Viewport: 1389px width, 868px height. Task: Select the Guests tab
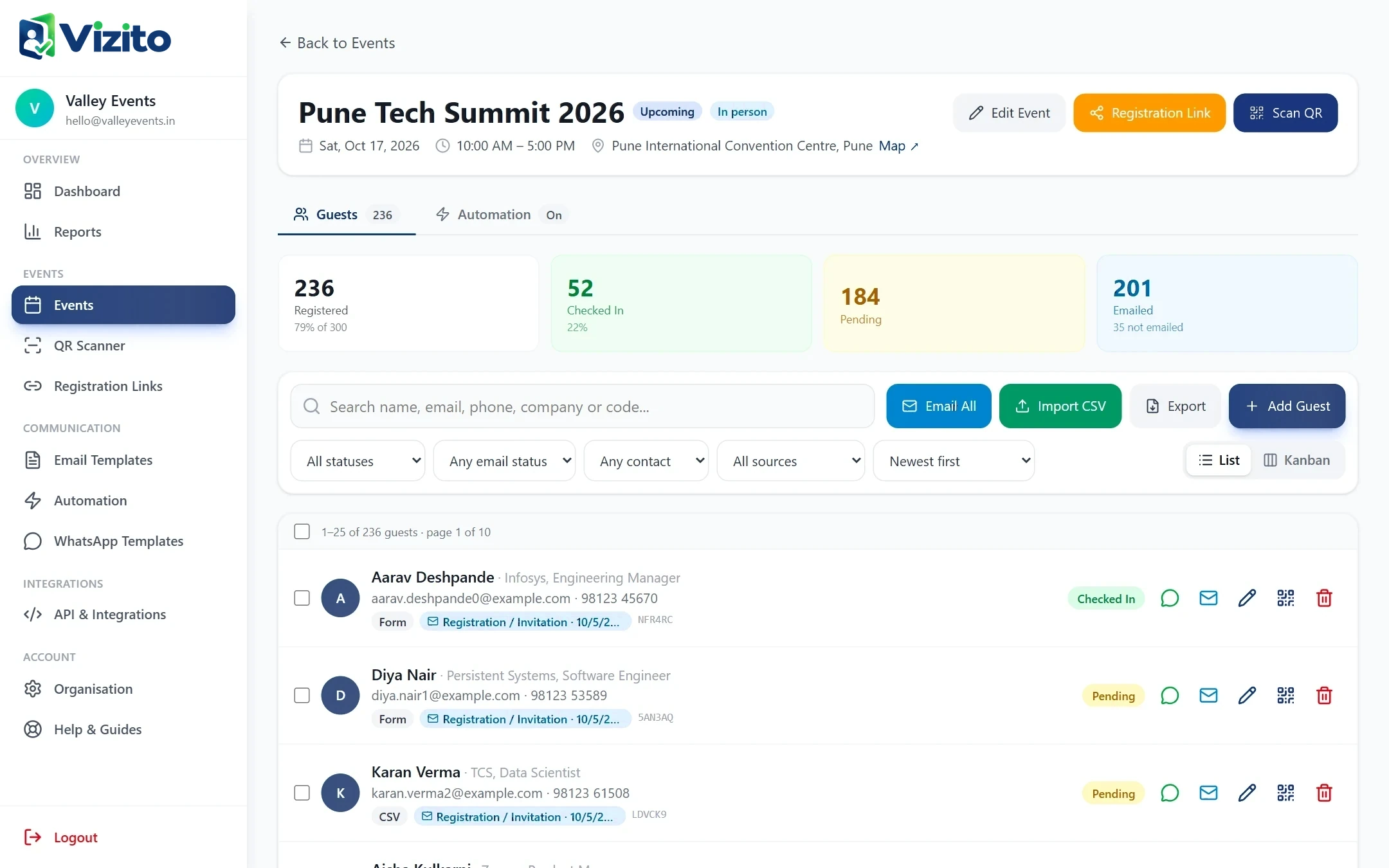tap(346, 215)
